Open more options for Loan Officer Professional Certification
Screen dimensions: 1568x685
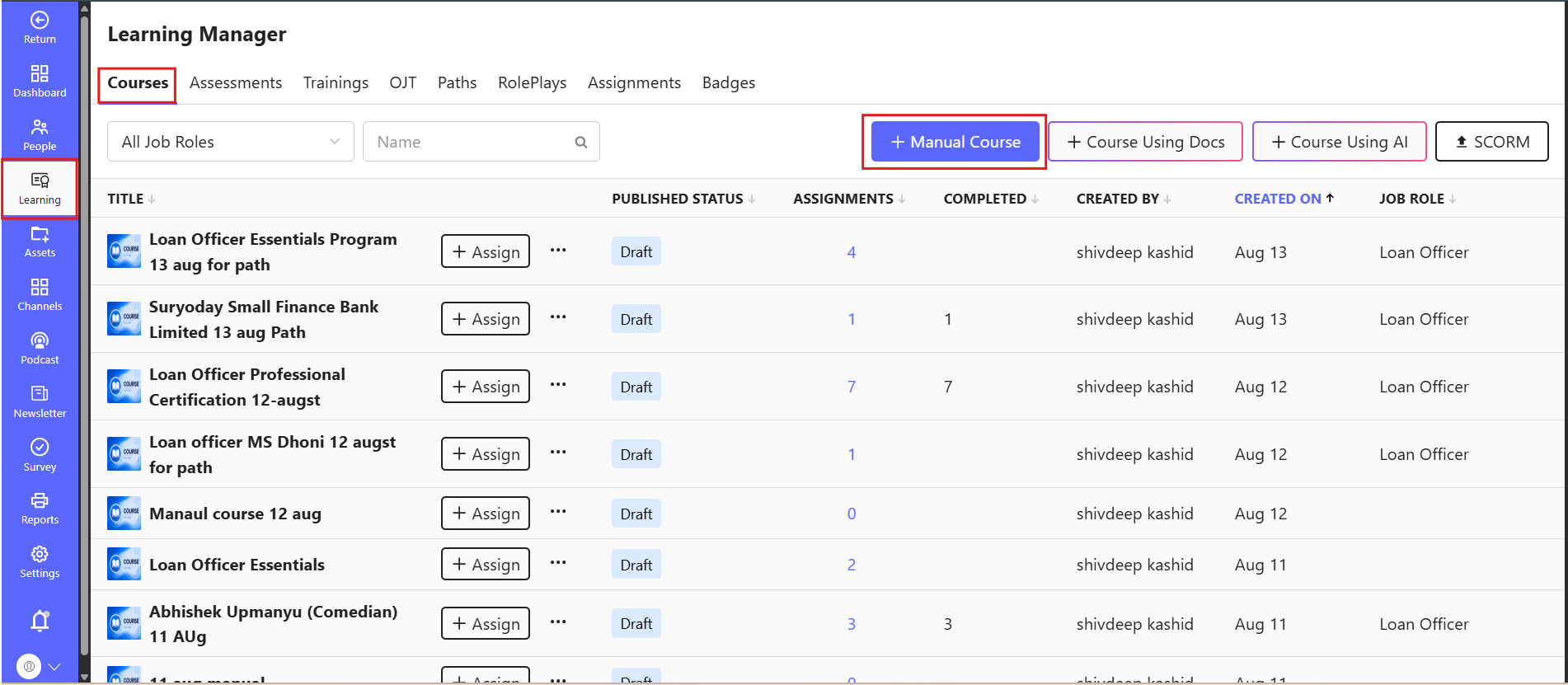(558, 385)
